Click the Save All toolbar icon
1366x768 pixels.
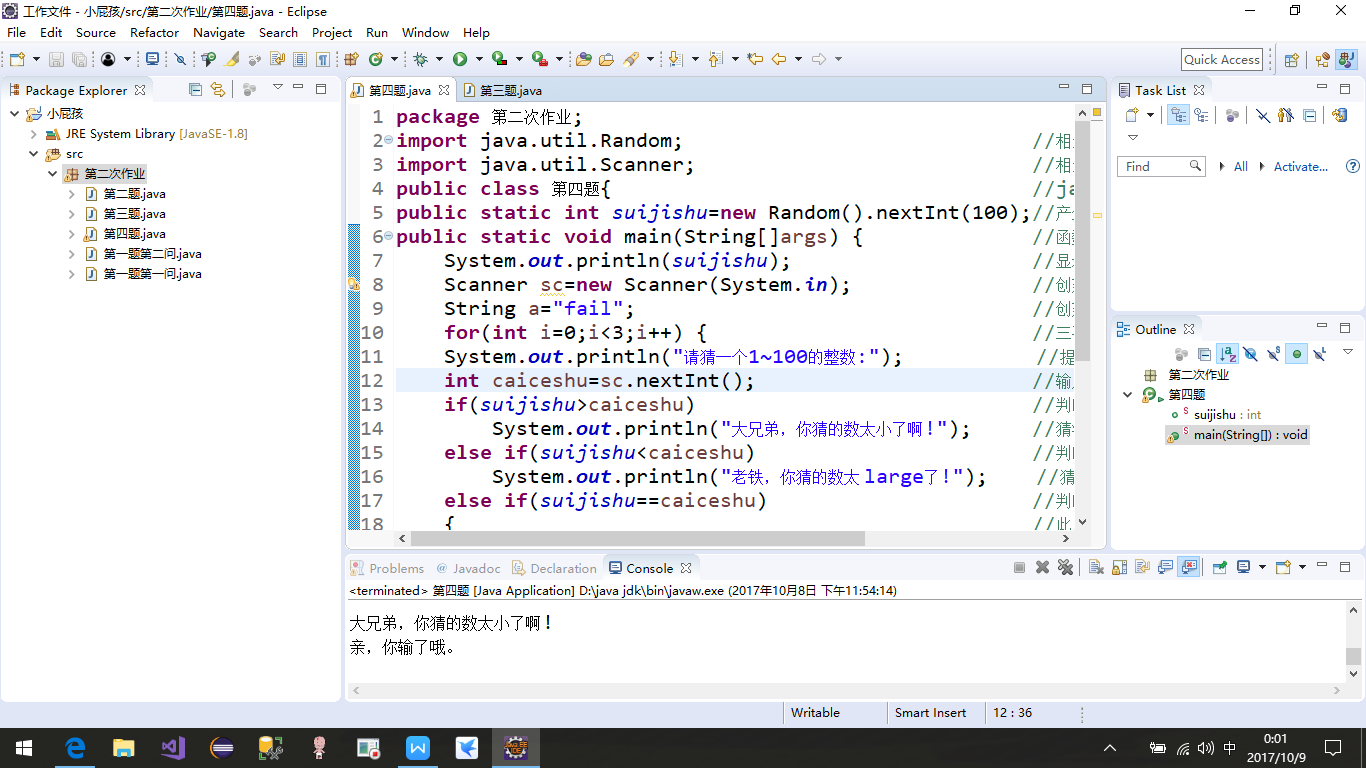[x=78, y=59]
